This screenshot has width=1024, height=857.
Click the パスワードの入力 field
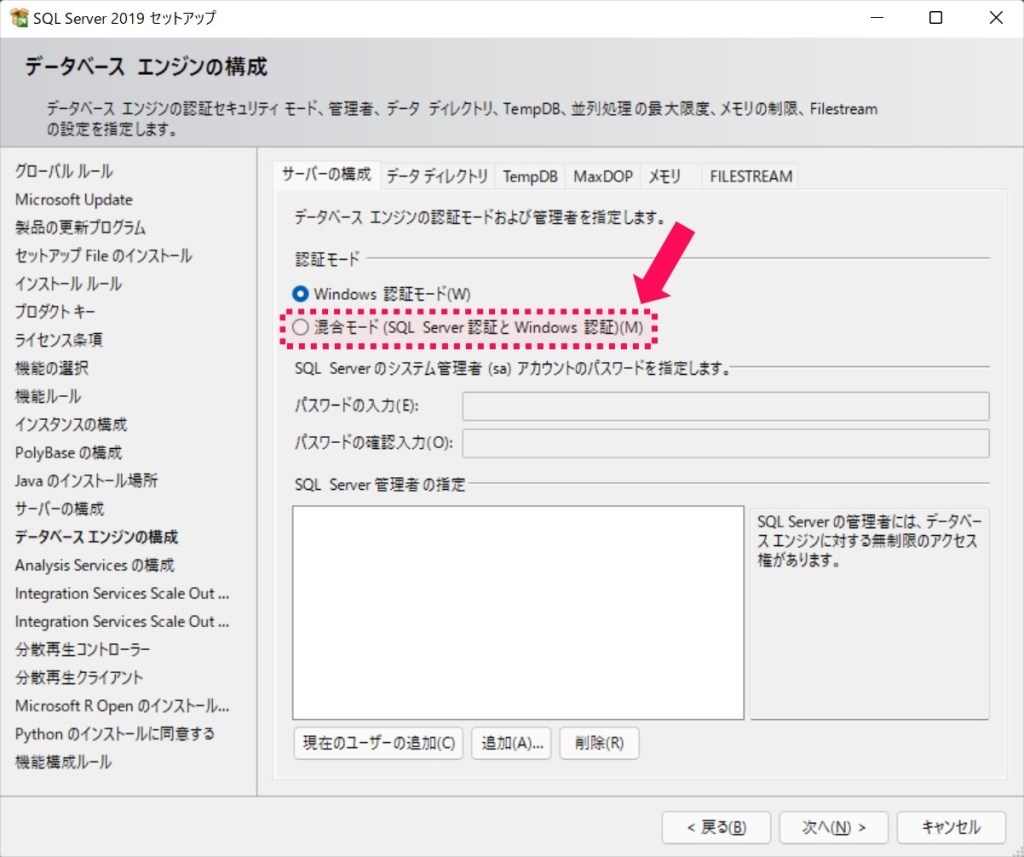pos(726,406)
